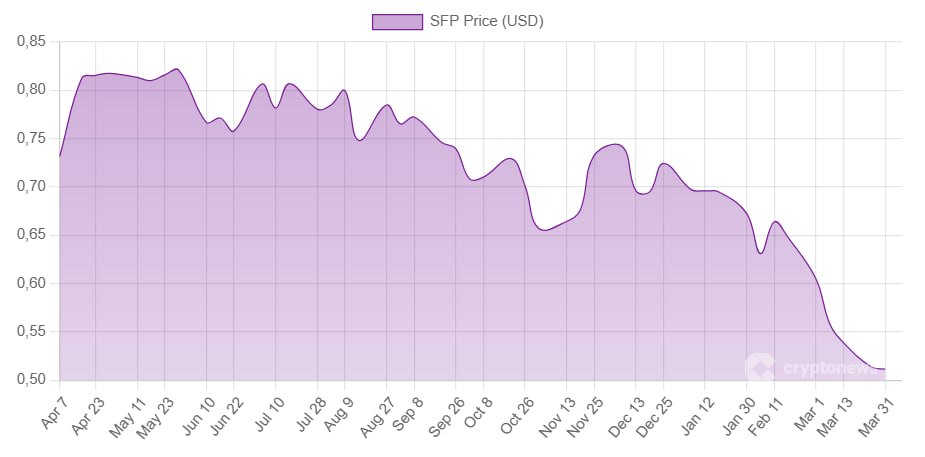Click the cryptonews watermark text
925x457 pixels.
pos(828,369)
